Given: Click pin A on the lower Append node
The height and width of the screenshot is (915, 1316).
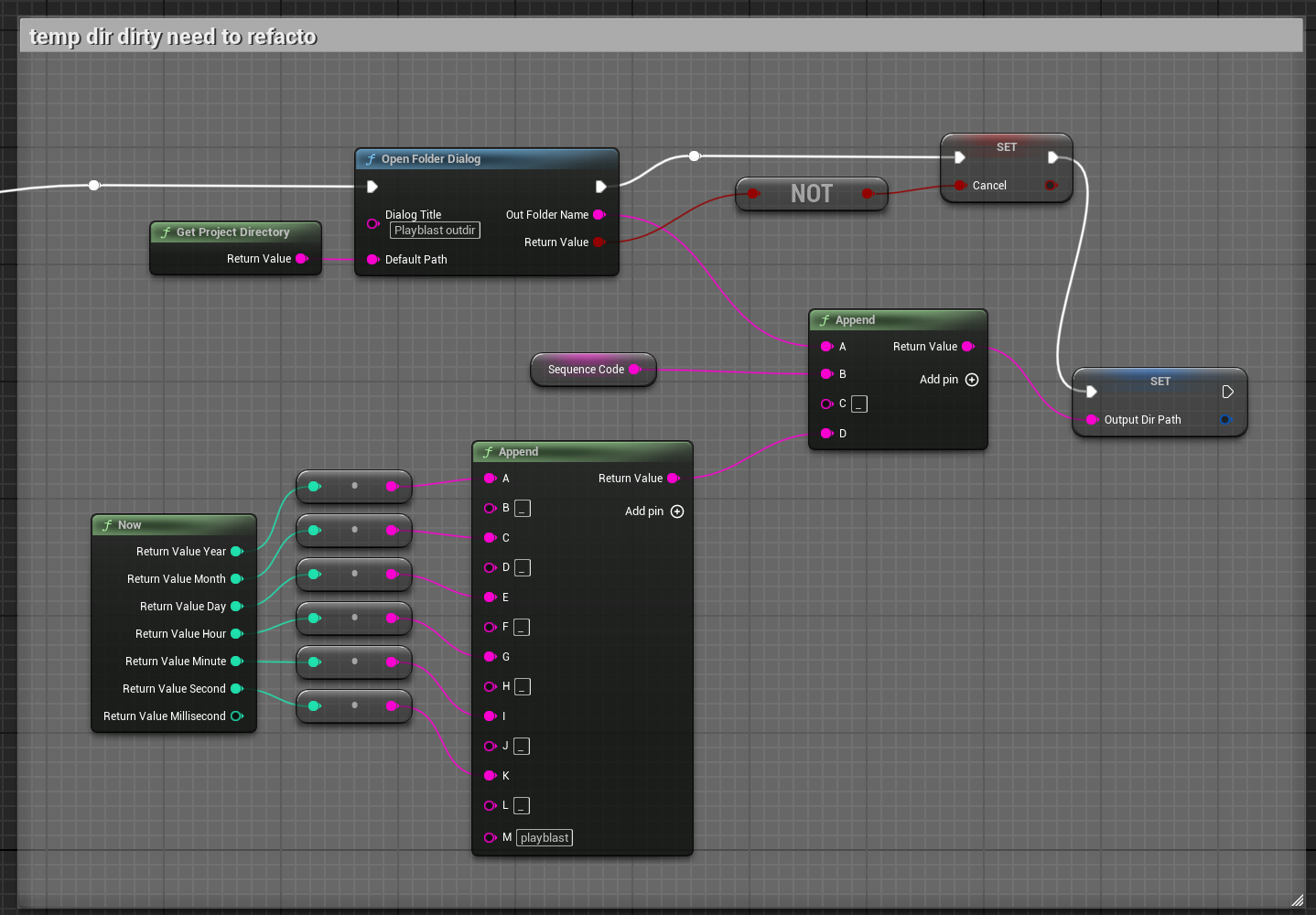Looking at the screenshot, I should (x=490, y=479).
